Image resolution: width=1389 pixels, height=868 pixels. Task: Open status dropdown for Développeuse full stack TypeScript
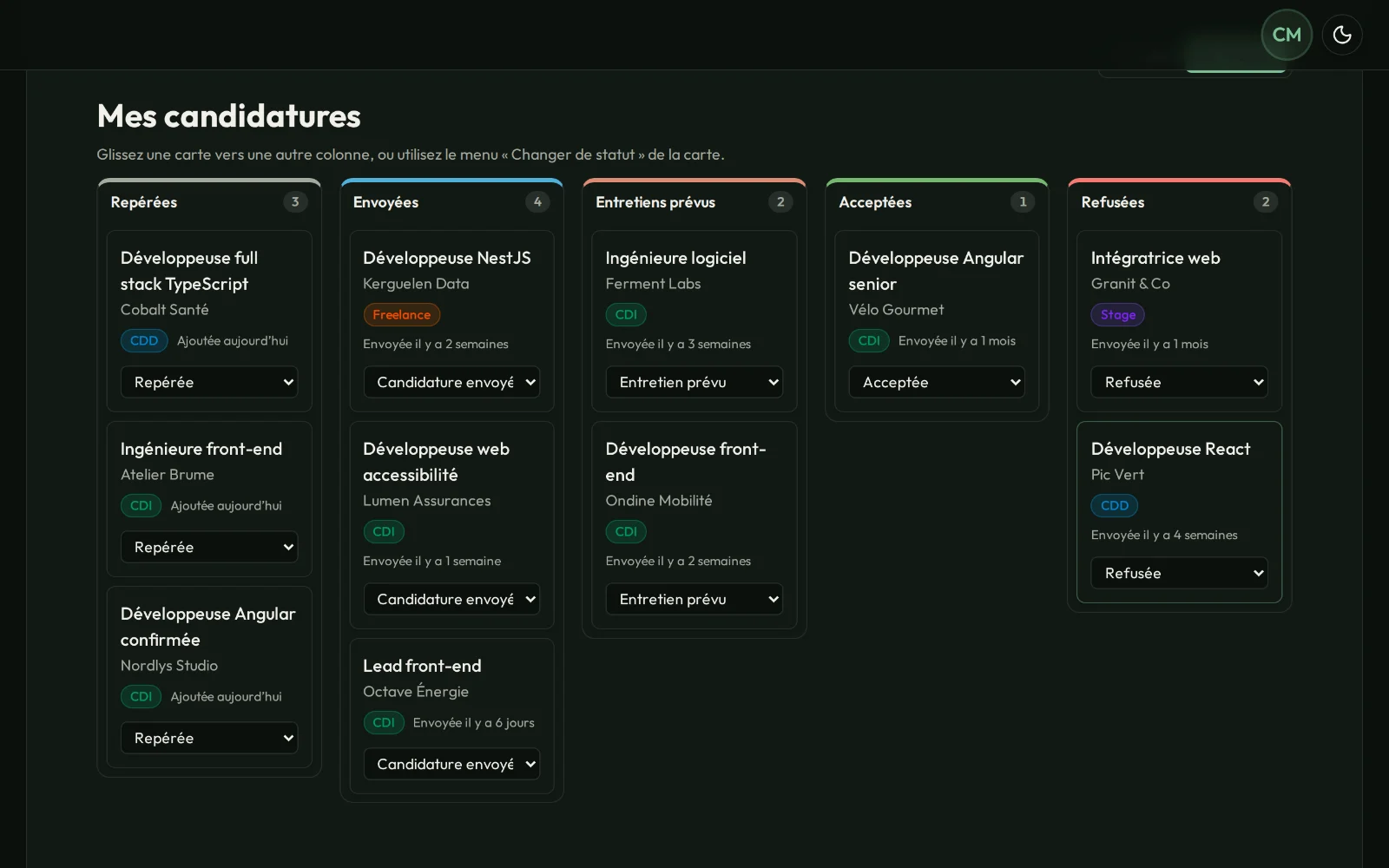209,382
